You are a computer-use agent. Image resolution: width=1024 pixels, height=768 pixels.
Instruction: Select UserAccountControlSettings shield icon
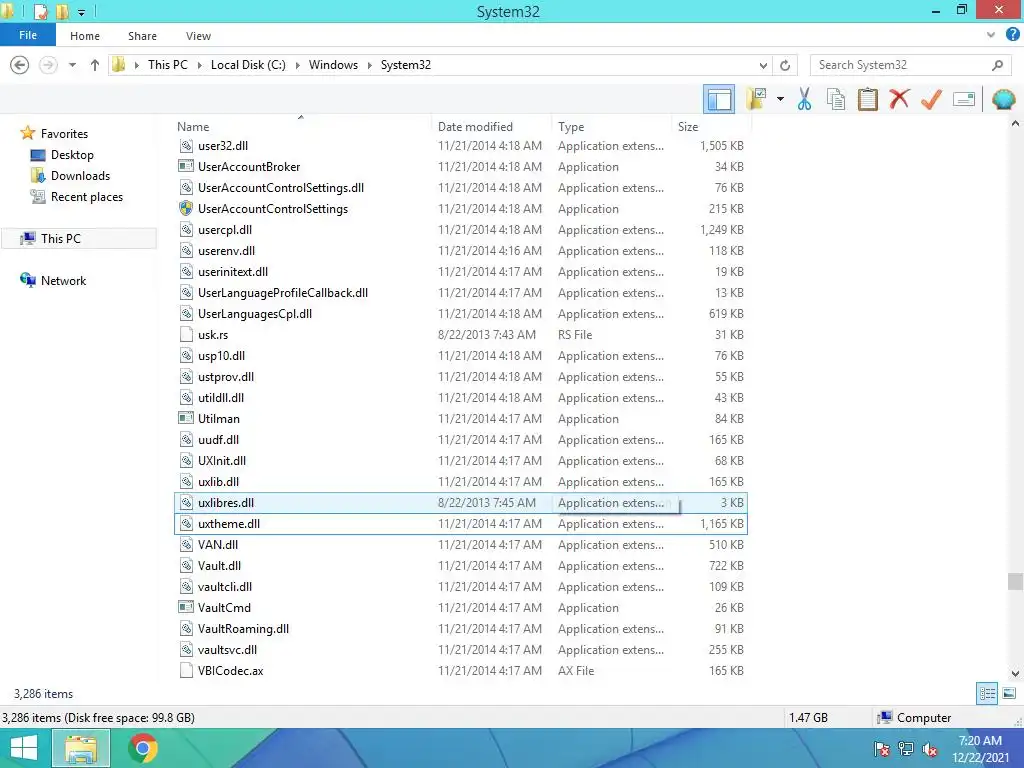click(x=186, y=208)
